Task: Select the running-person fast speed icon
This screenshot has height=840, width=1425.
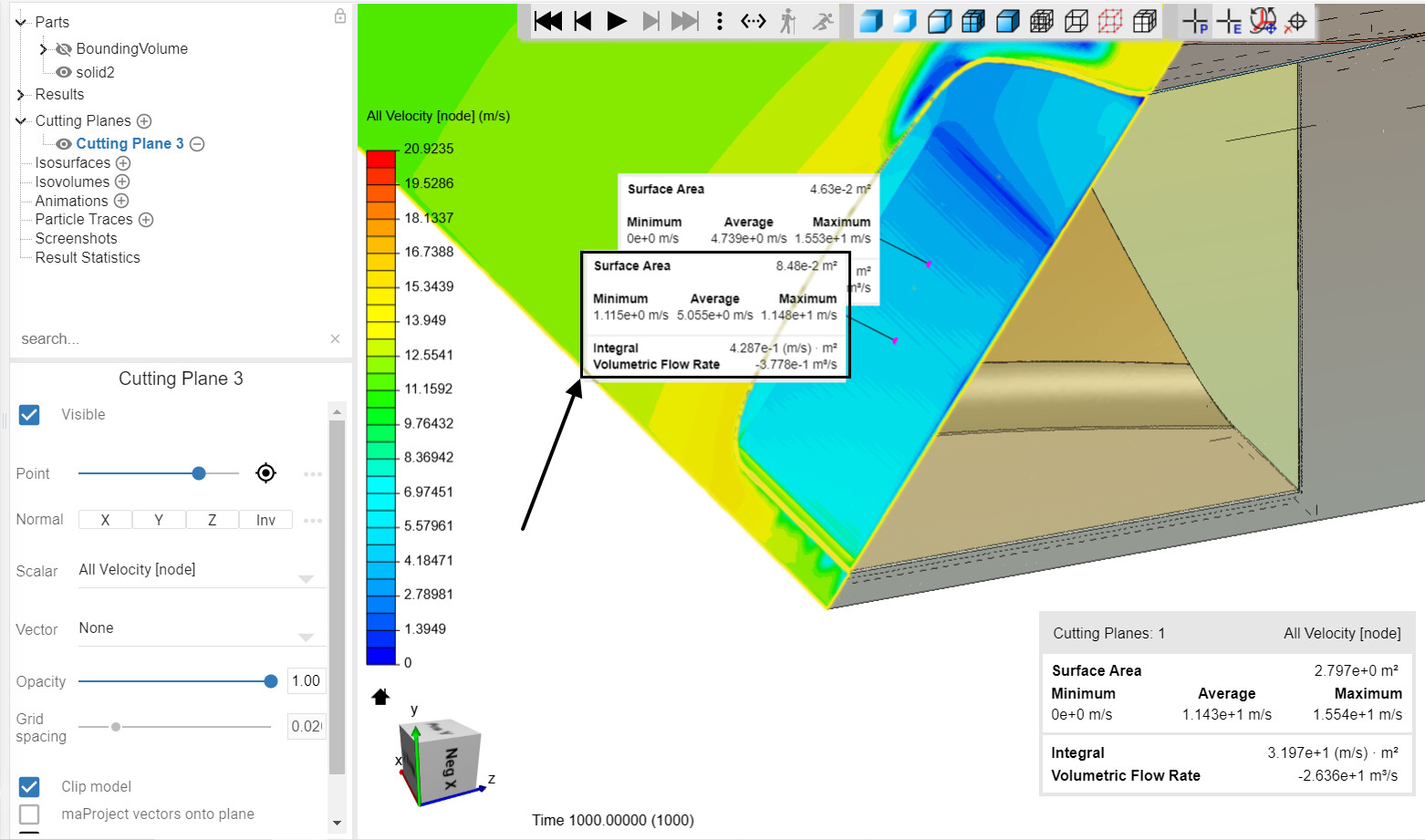Action: coord(823,21)
